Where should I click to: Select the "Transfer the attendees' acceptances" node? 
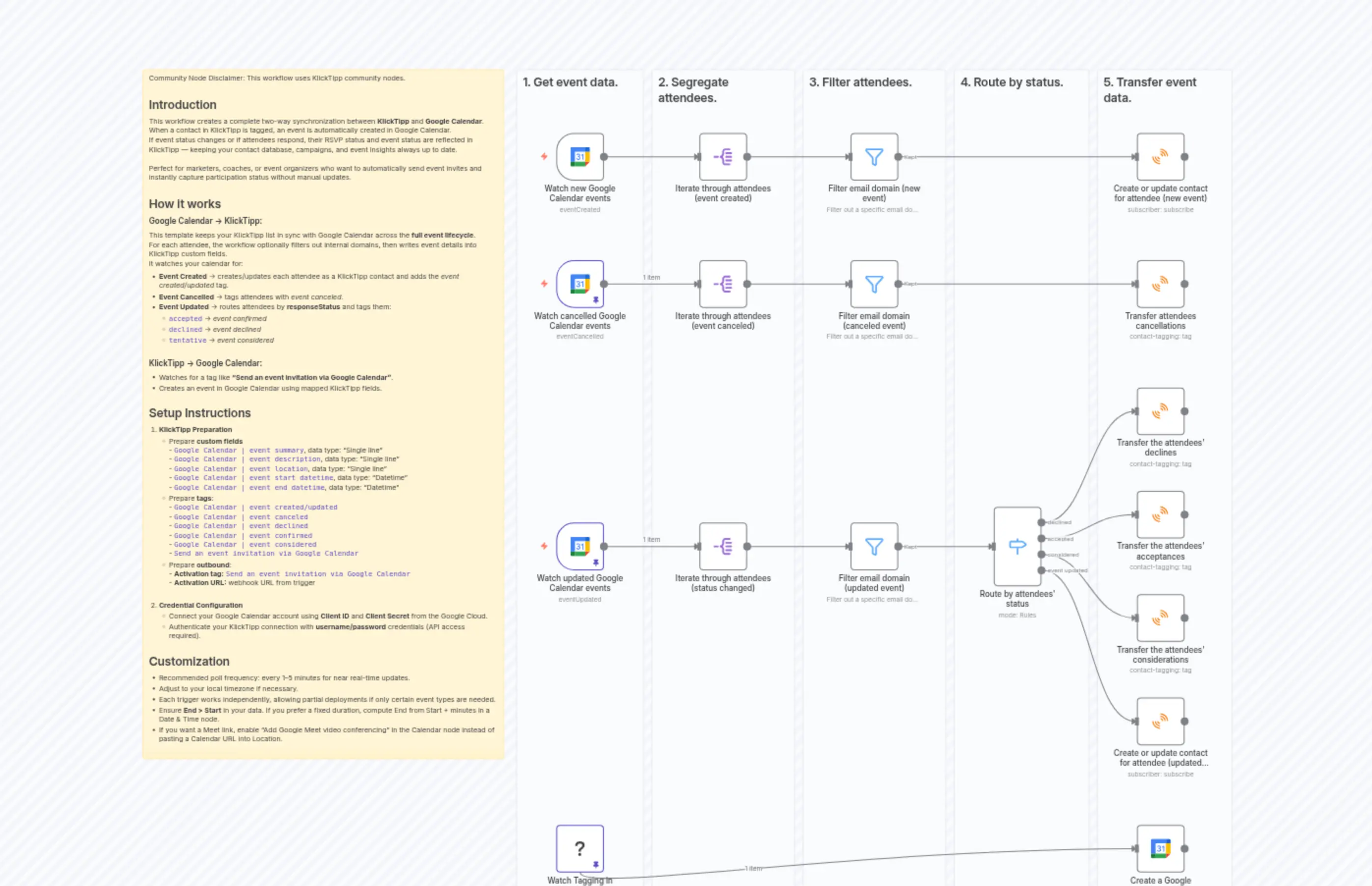click(1161, 515)
